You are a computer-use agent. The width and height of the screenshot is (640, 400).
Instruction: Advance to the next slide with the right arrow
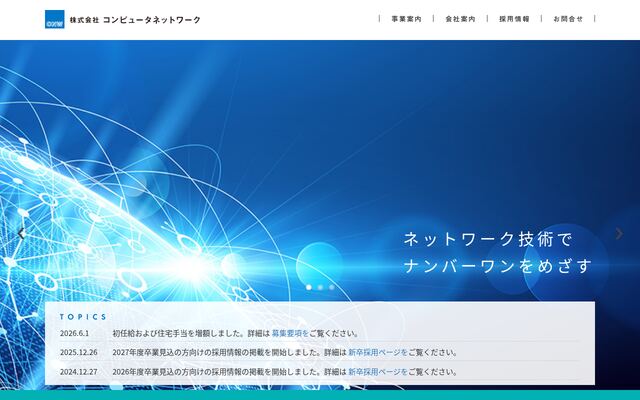pos(619,233)
